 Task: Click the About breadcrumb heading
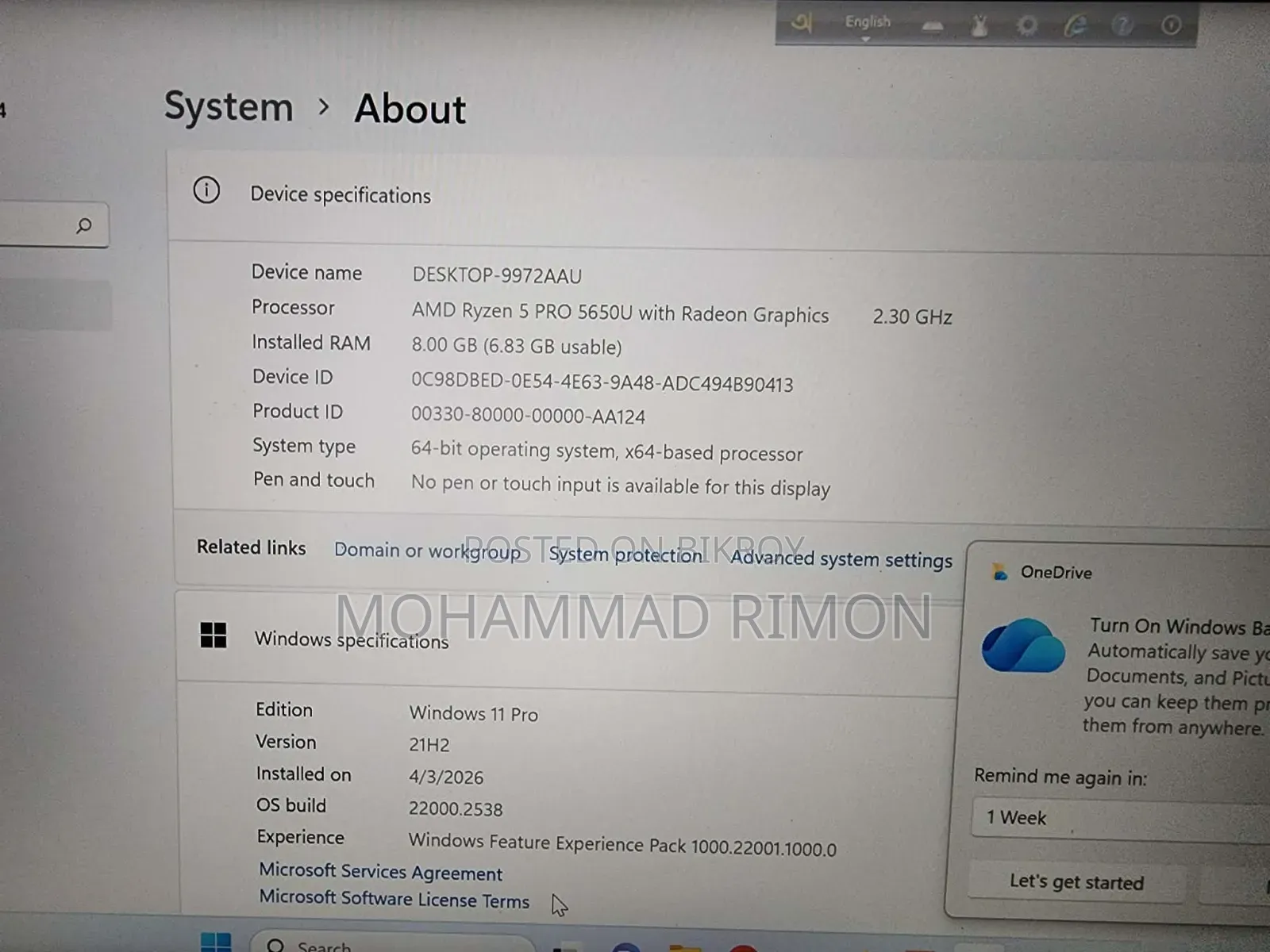click(x=410, y=109)
